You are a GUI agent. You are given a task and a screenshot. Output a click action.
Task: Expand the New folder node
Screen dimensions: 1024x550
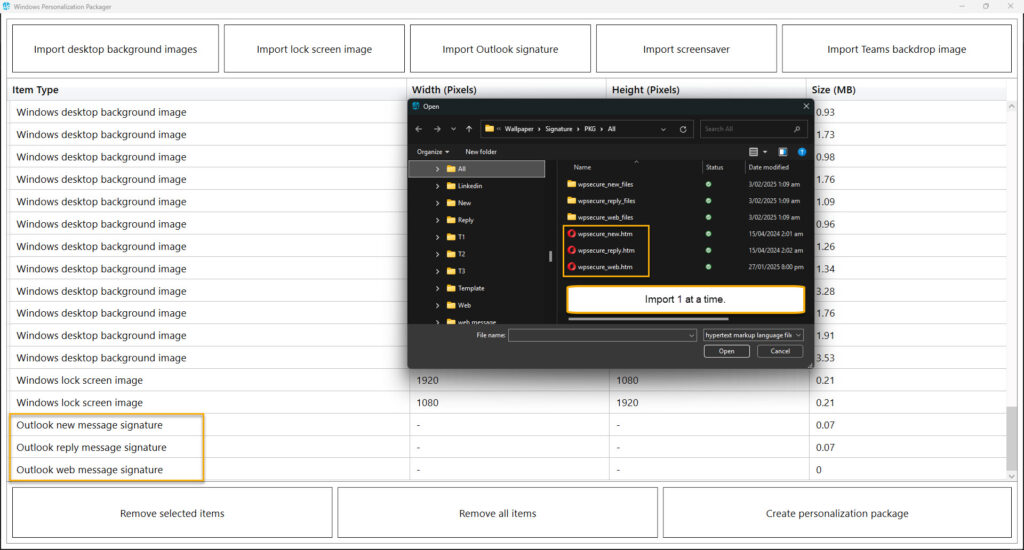tap(438, 203)
